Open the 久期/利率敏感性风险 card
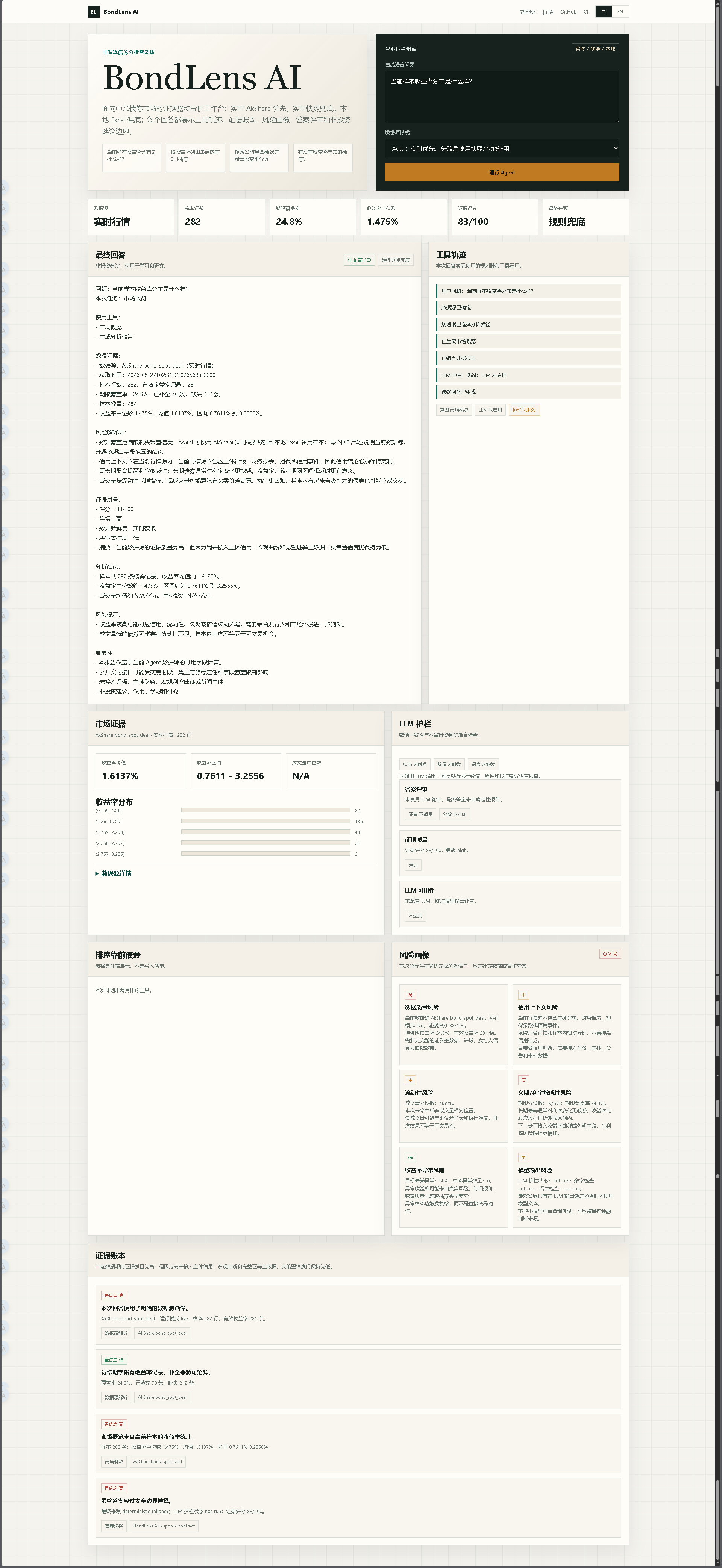 coord(567,1106)
